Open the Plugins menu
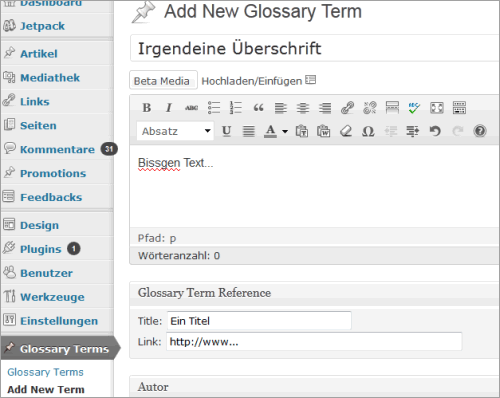Image resolution: width=500 pixels, height=398 pixels. pyautogui.click(x=41, y=249)
